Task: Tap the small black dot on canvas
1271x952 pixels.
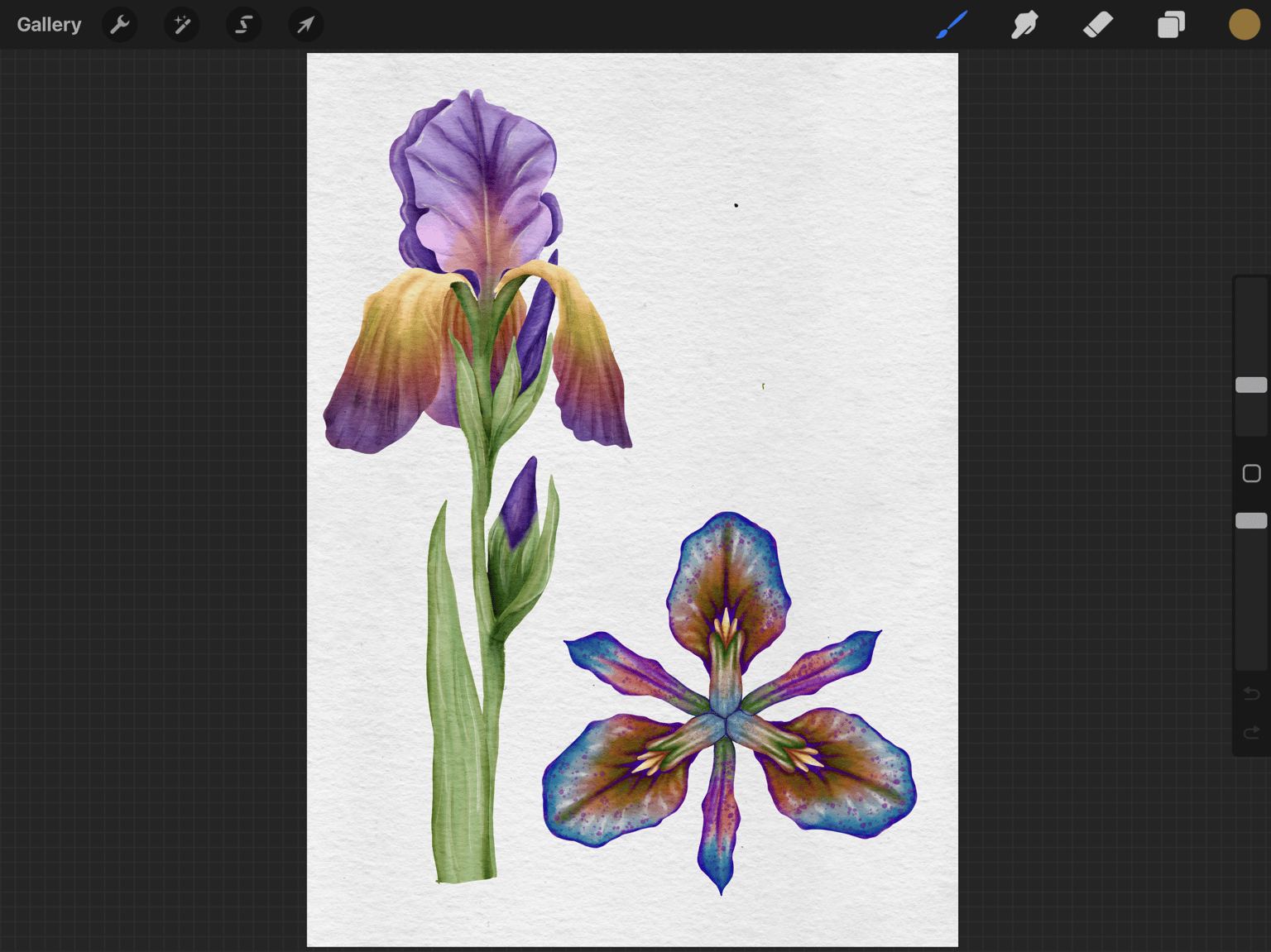Action: pos(736,205)
